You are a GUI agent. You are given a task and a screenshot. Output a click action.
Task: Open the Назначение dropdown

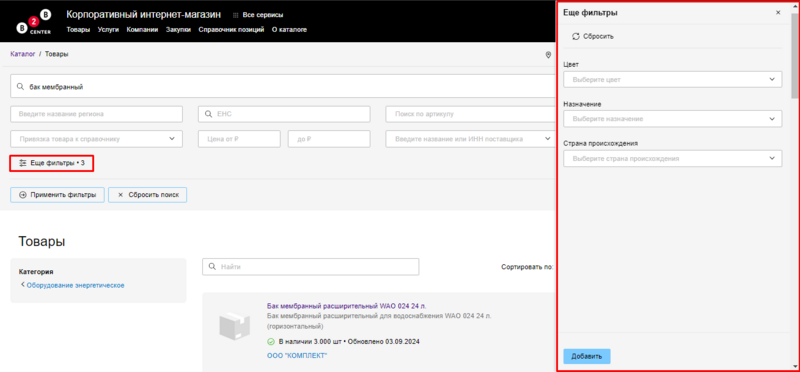pyautogui.click(x=672, y=119)
